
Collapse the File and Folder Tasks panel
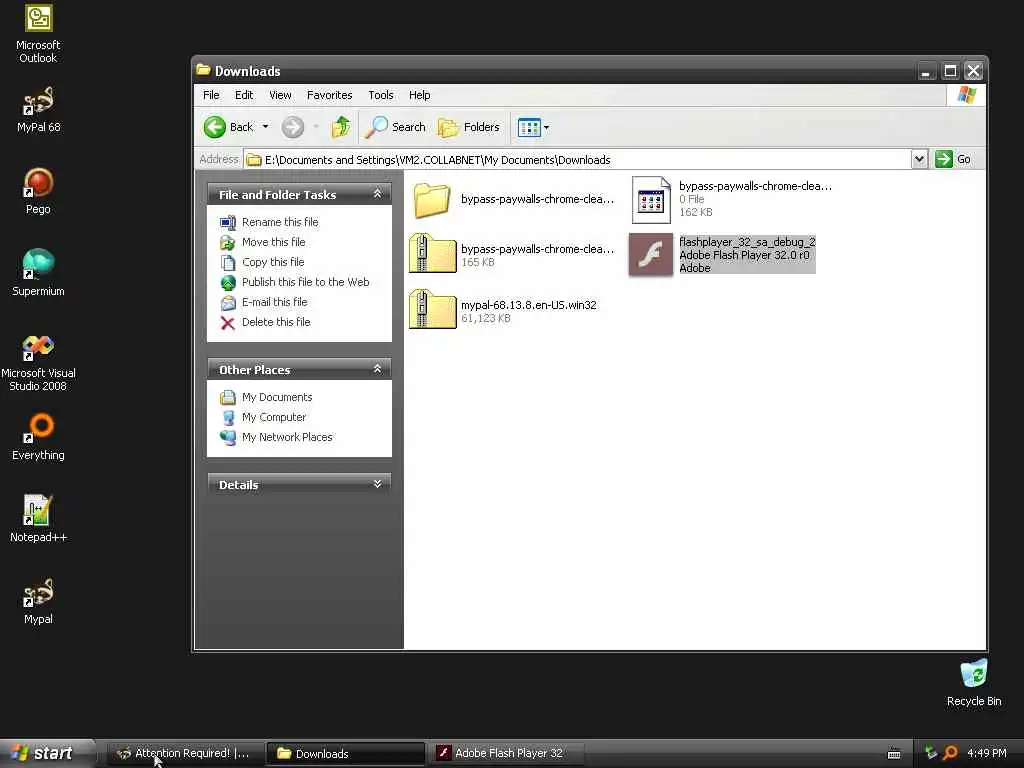click(x=377, y=194)
